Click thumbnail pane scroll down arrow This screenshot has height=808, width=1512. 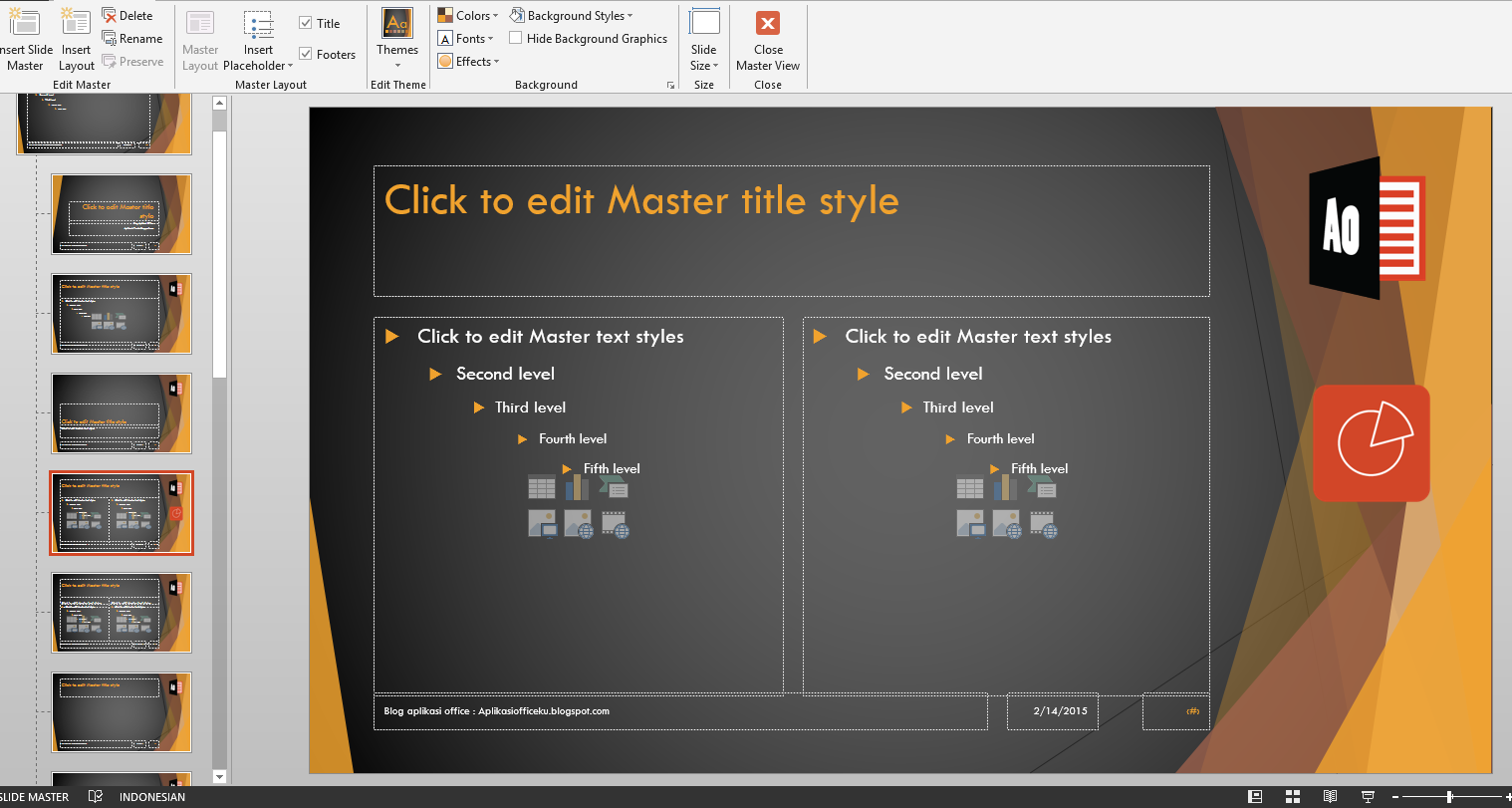220,776
